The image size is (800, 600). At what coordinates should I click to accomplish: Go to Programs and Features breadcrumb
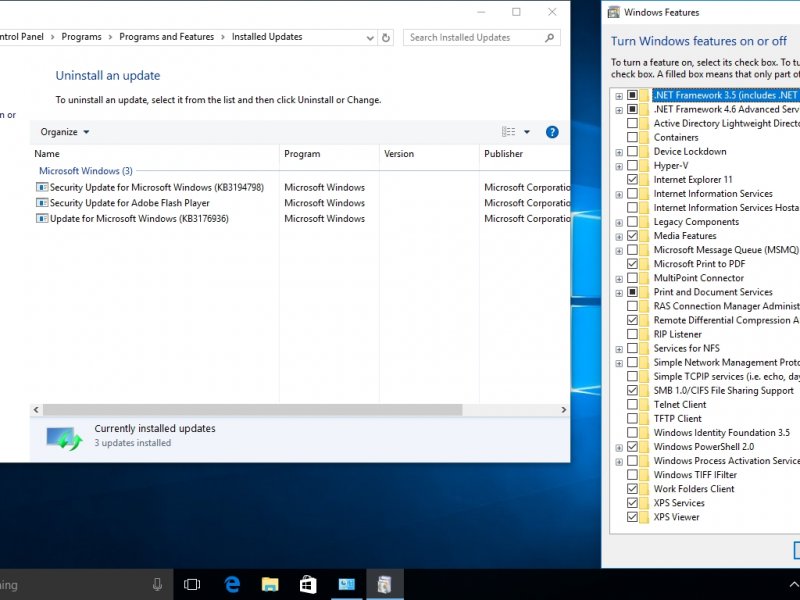pyautogui.click(x=167, y=37)
